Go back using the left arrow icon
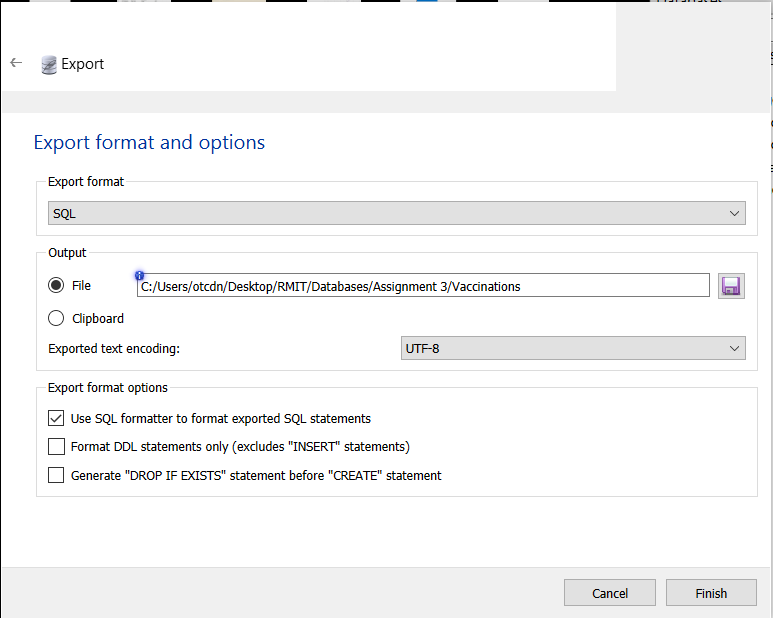This screenshot has height=618, width=773. (x=16, y=63)
